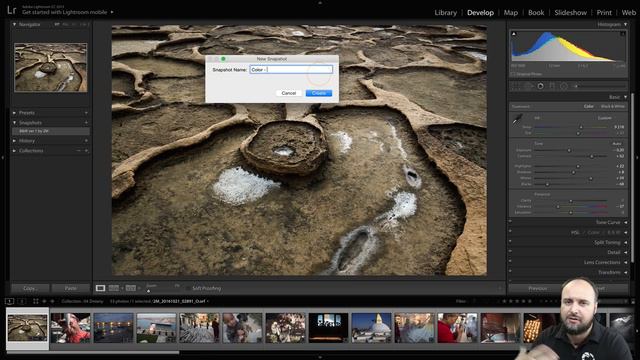The width and height of the screenshot is (640, 360).
Task: Click the green zoom button of New Snapshot dialog
Action: coord(223,59)
